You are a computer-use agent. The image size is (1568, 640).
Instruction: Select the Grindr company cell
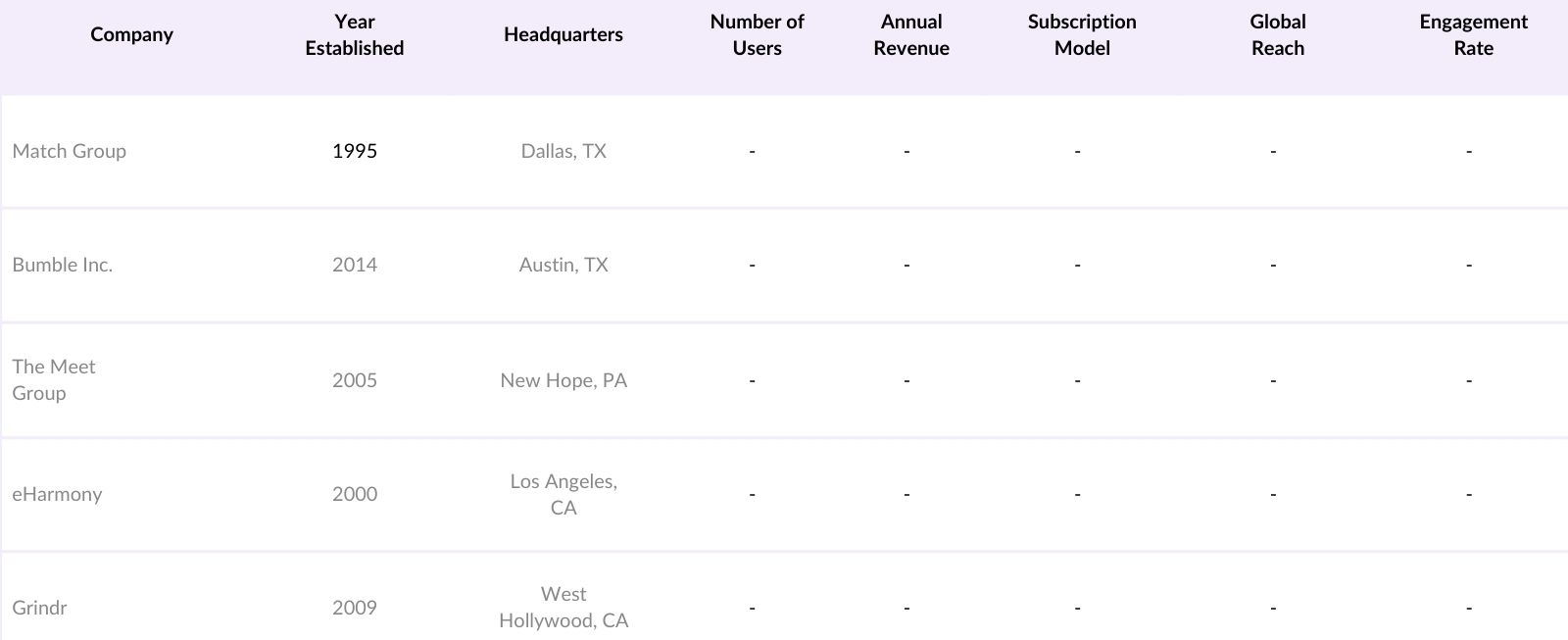[x=39, y=608]
